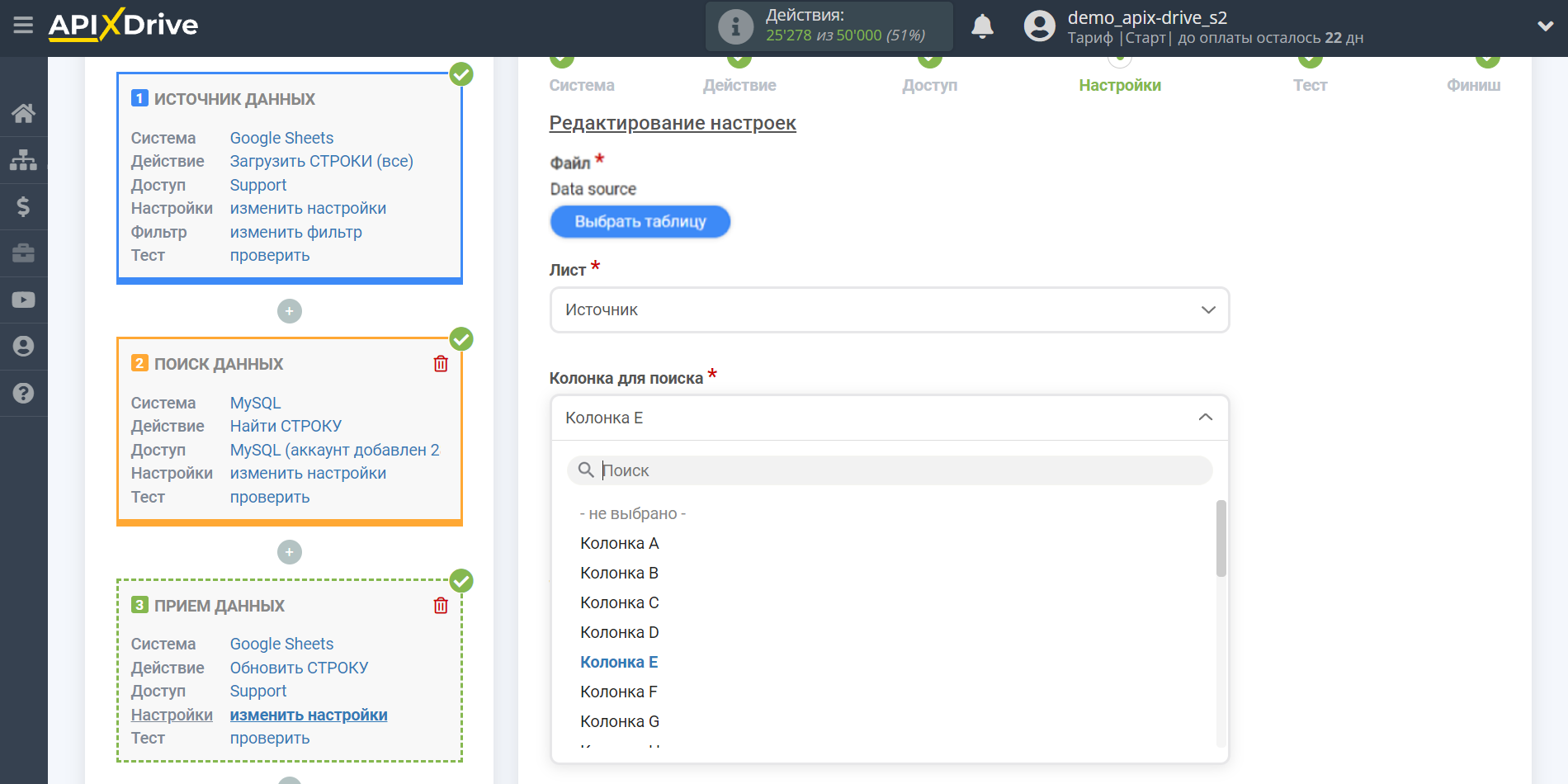Click проверить in search block
This screenshot has height=784, width=1568.
(270, 497)
